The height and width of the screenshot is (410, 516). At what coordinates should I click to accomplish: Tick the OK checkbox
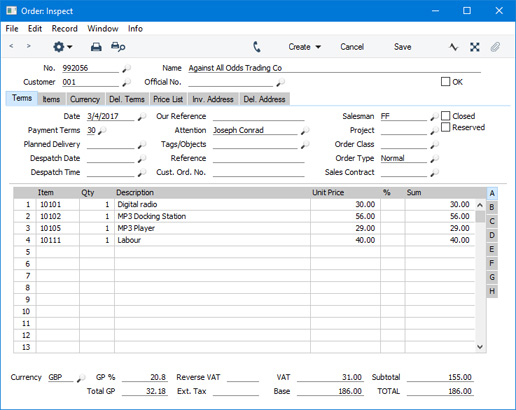tap(445, 82)
